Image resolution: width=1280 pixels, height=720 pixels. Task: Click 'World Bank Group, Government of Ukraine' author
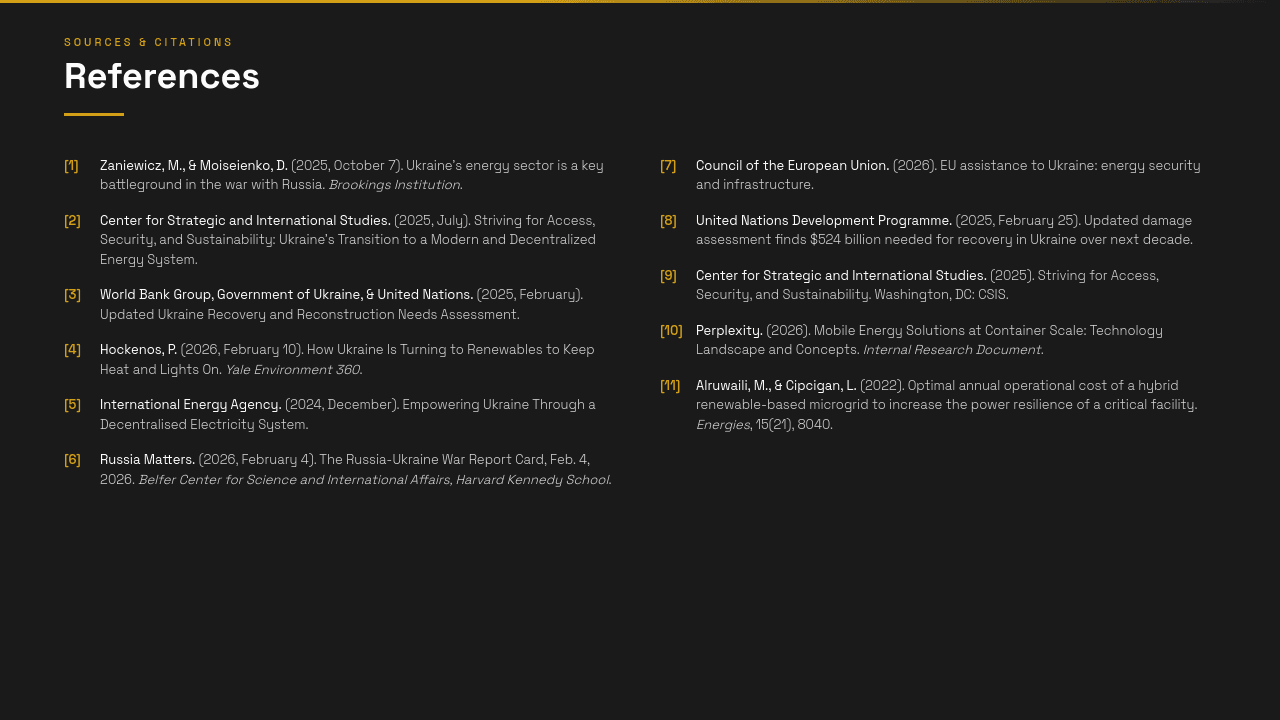point(231,295)
